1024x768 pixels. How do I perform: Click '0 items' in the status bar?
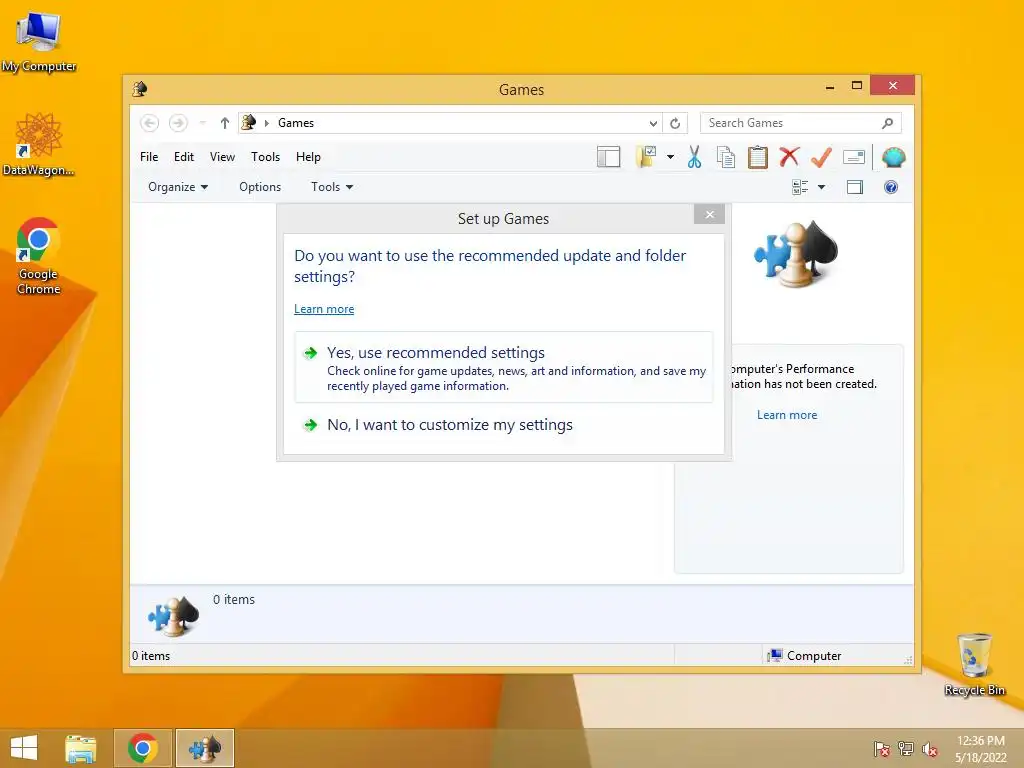point(151,656)
